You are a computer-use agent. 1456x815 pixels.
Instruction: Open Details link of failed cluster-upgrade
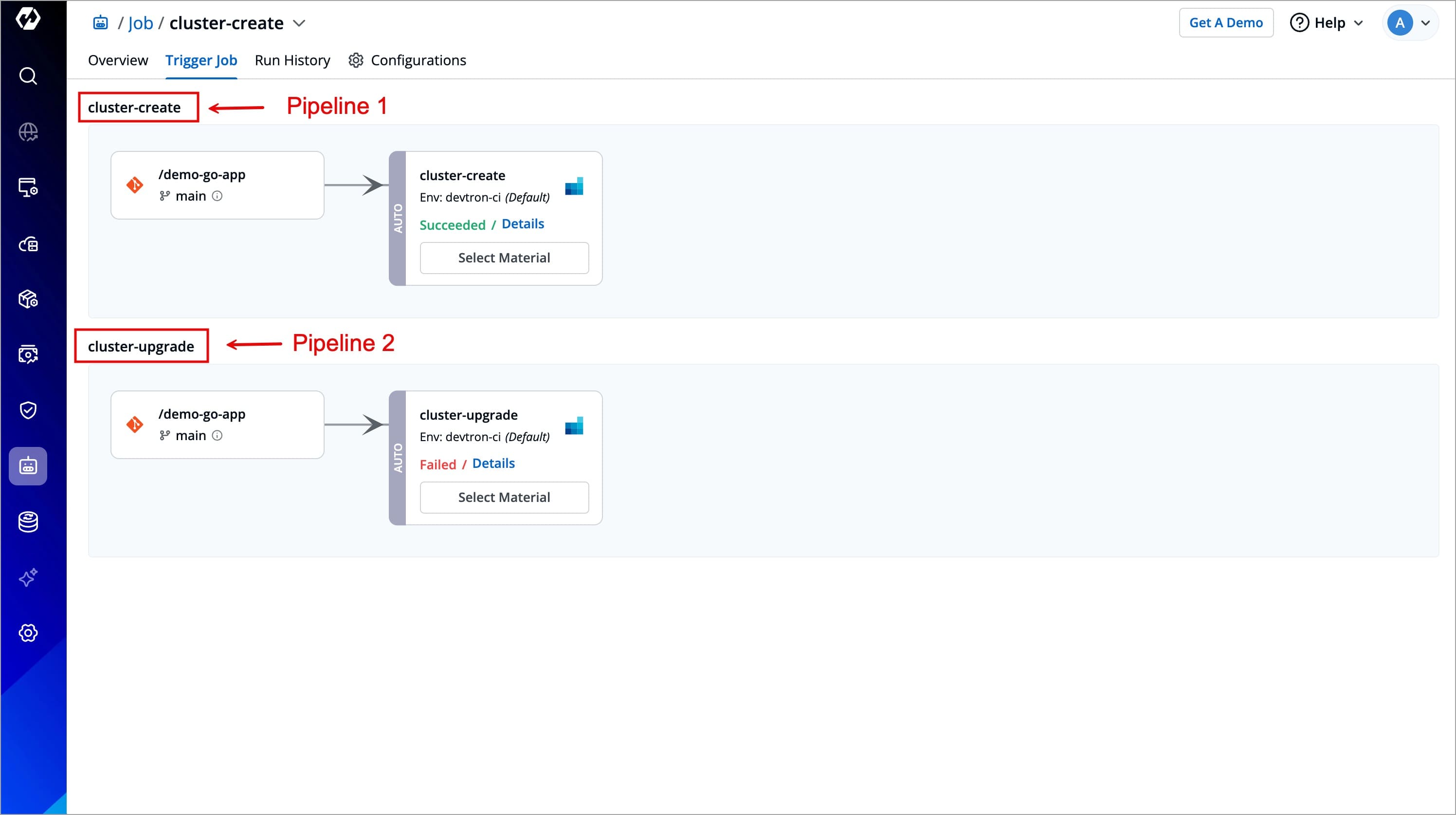coord(493,464)
